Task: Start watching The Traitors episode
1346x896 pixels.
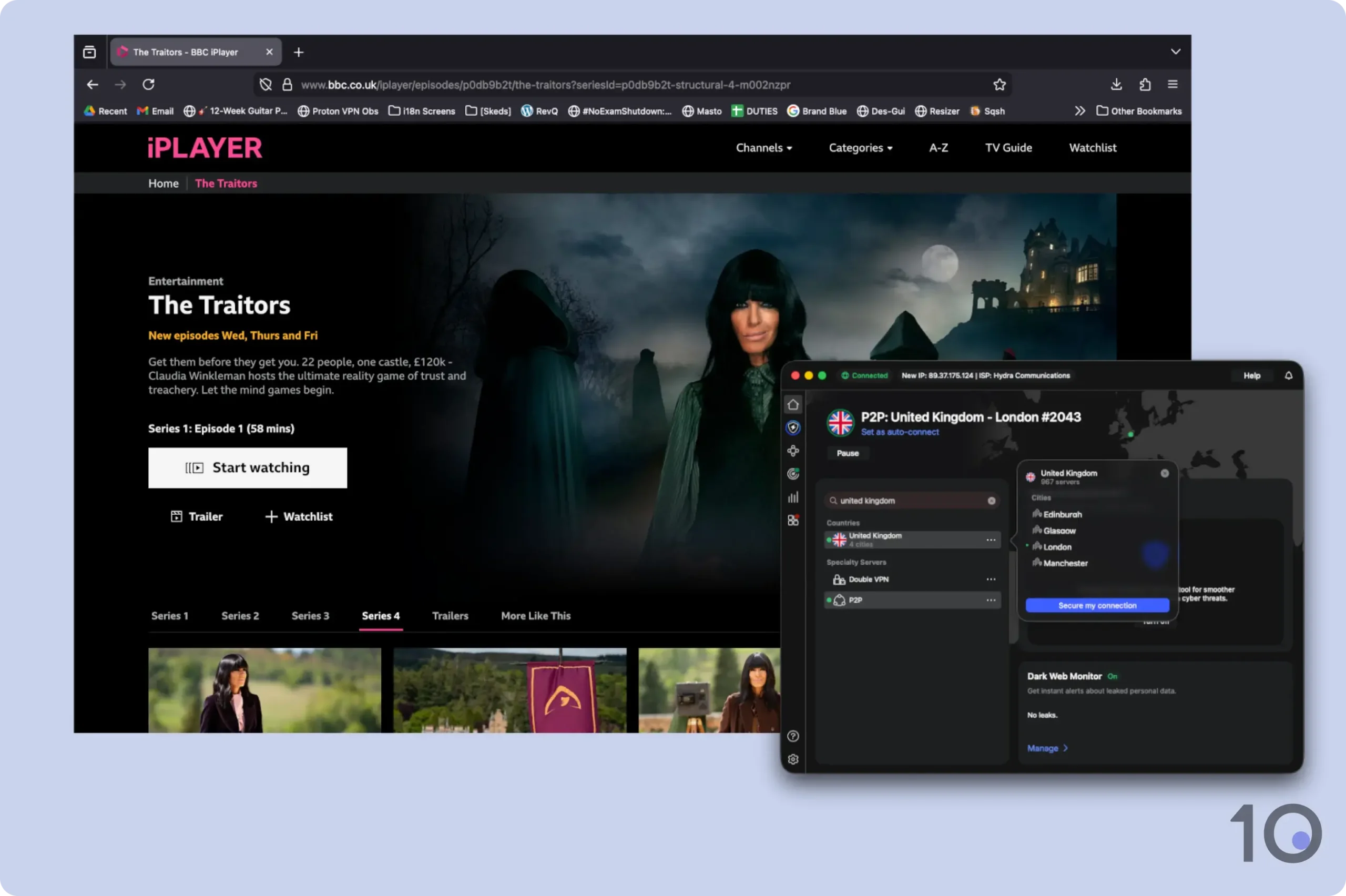Action: [247, 467]
